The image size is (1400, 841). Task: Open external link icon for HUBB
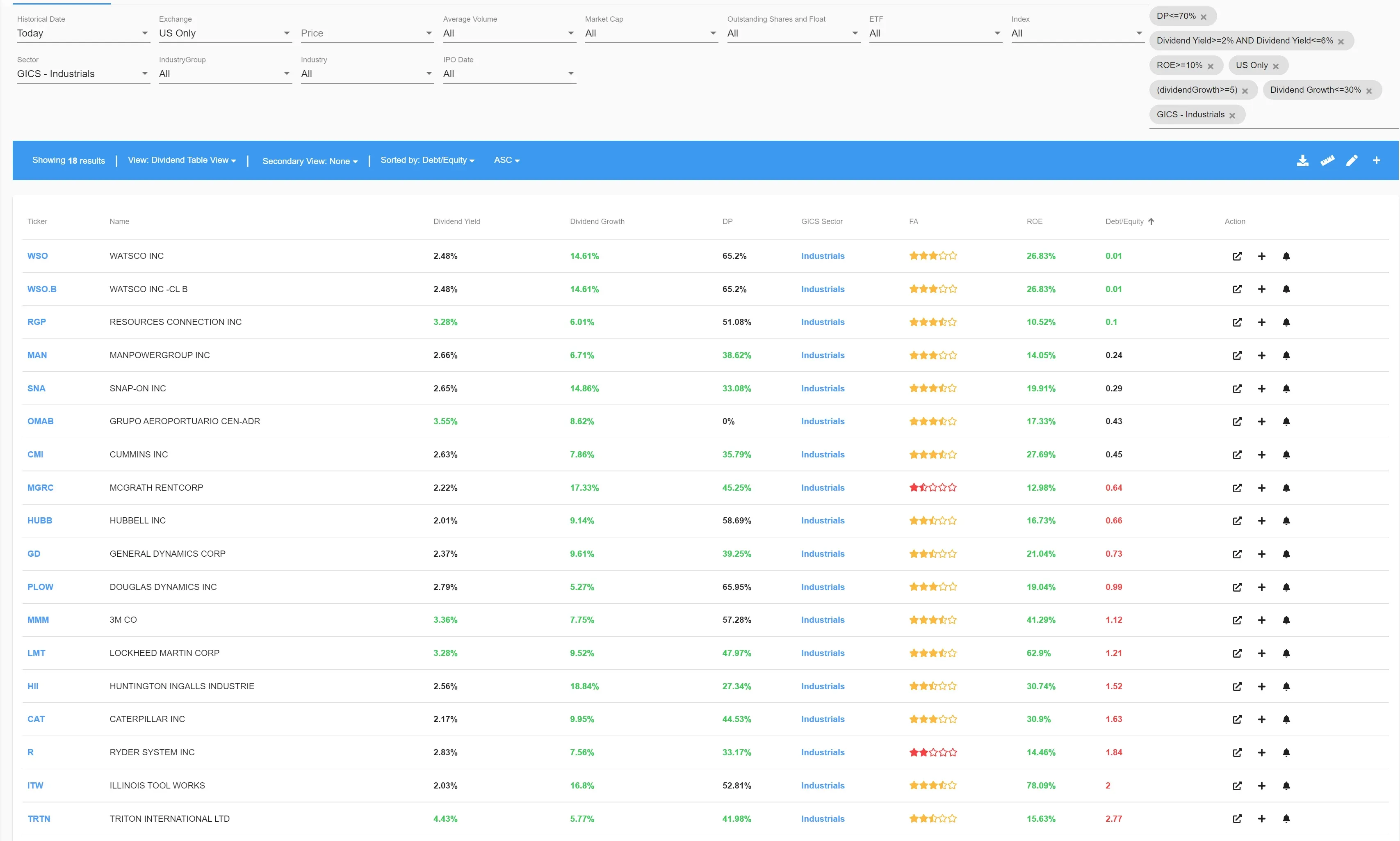[x=1237, y=520]
